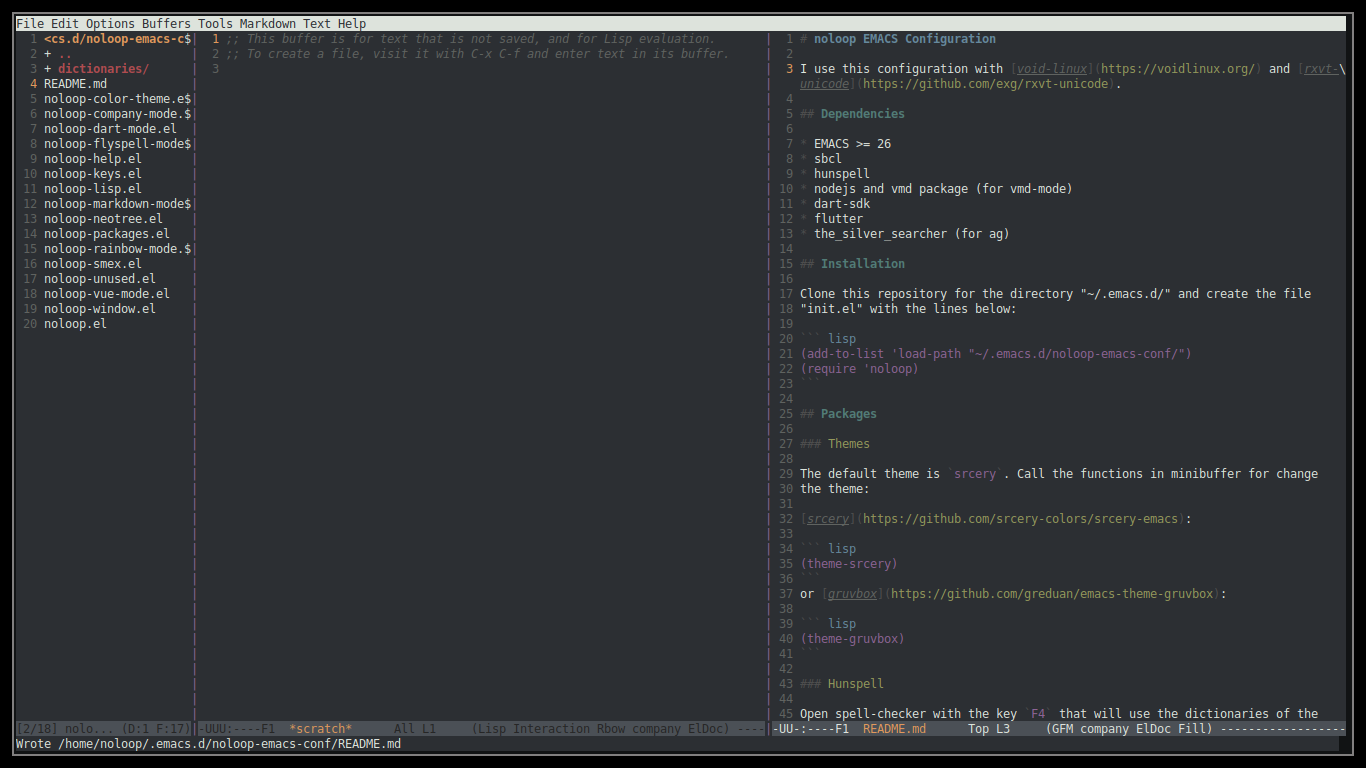Go up to parent directory '..'
The image size is (1366, 768).
click(x=65, y=54)
